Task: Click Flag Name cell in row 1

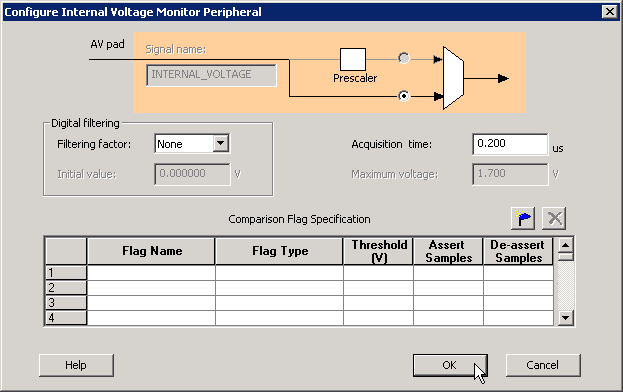Action: point(151,273)
